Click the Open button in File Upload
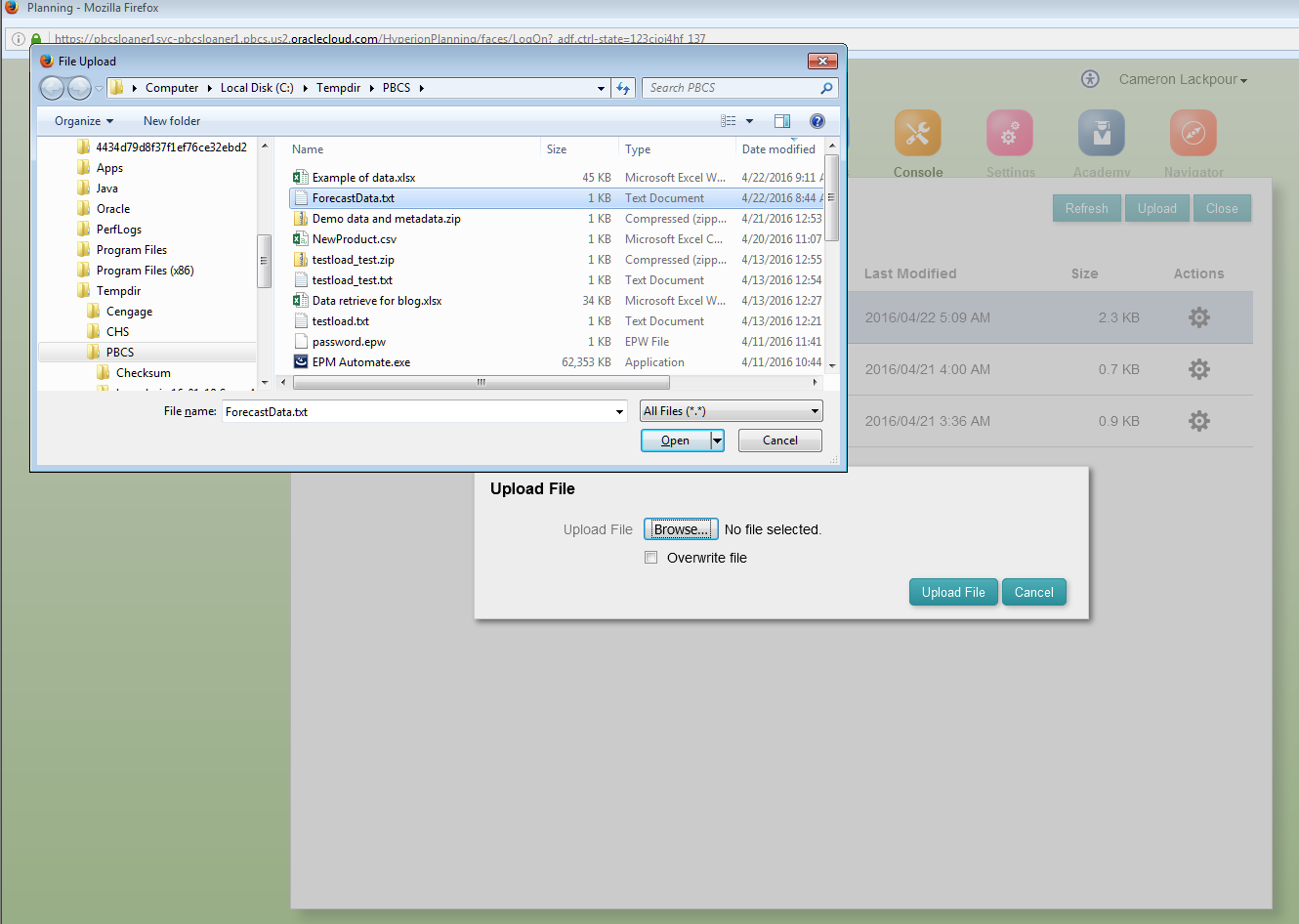The width and height of the screenshot is (1299, 924). (x=675, y=441)
